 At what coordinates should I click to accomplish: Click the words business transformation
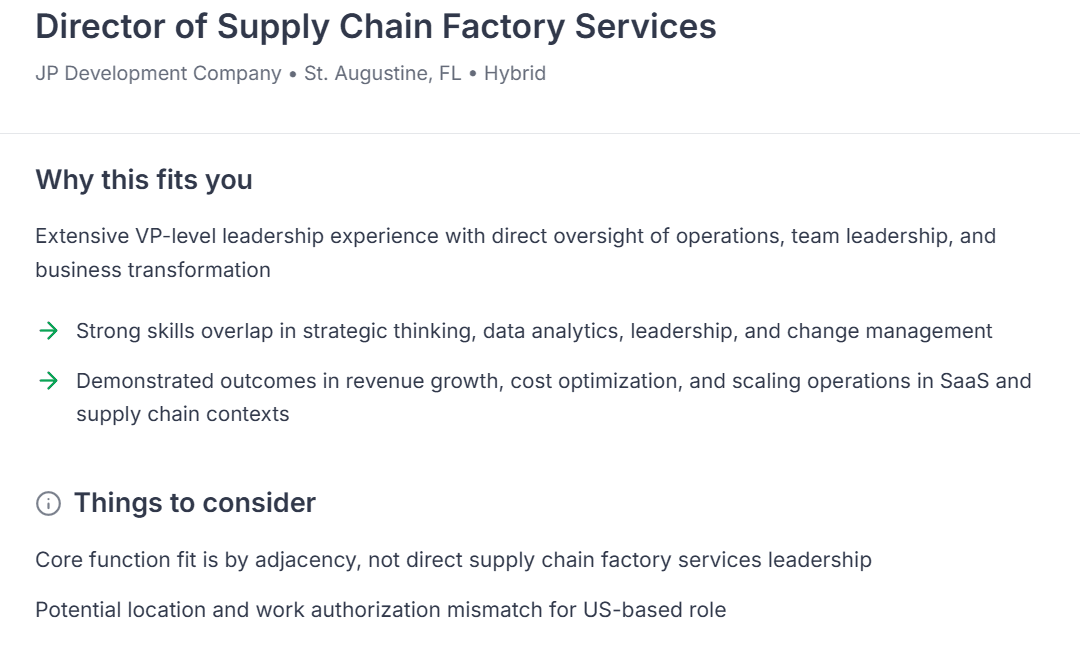point(153,270)
